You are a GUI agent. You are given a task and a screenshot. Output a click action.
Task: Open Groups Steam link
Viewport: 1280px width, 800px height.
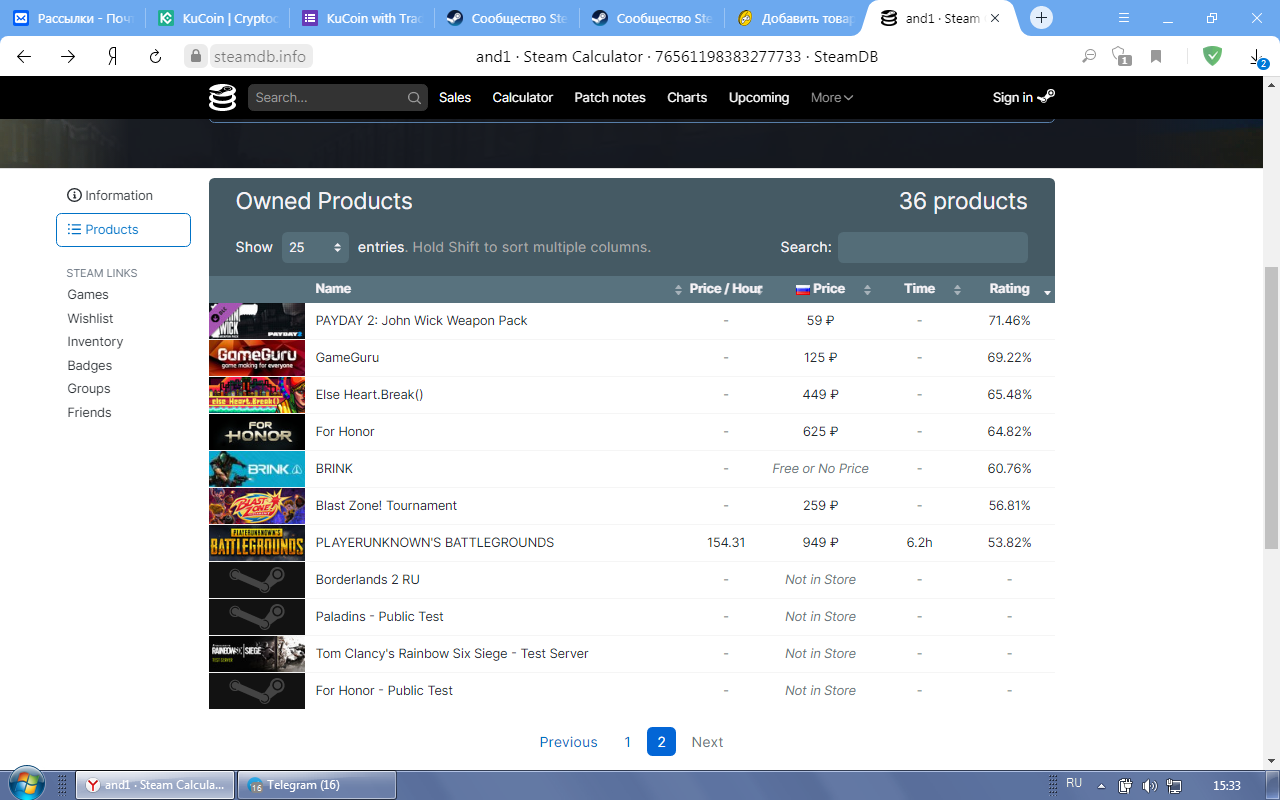pos(89,389)
